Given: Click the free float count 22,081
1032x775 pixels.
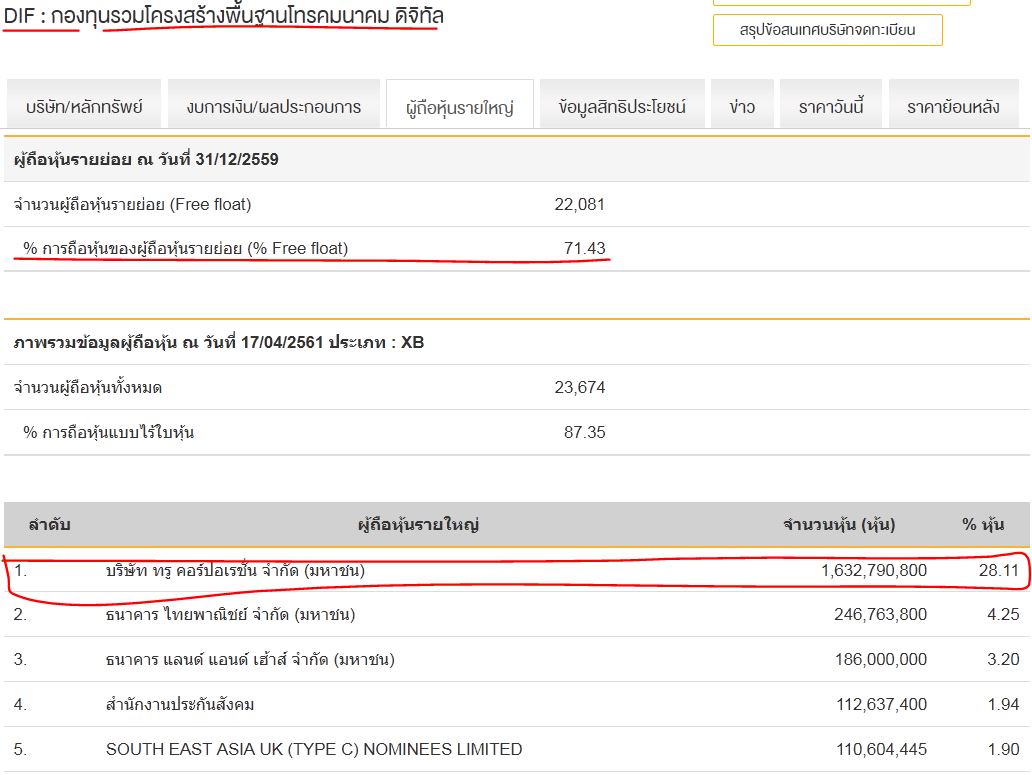Looking at the screenshot, I should (x=579, y=205).
